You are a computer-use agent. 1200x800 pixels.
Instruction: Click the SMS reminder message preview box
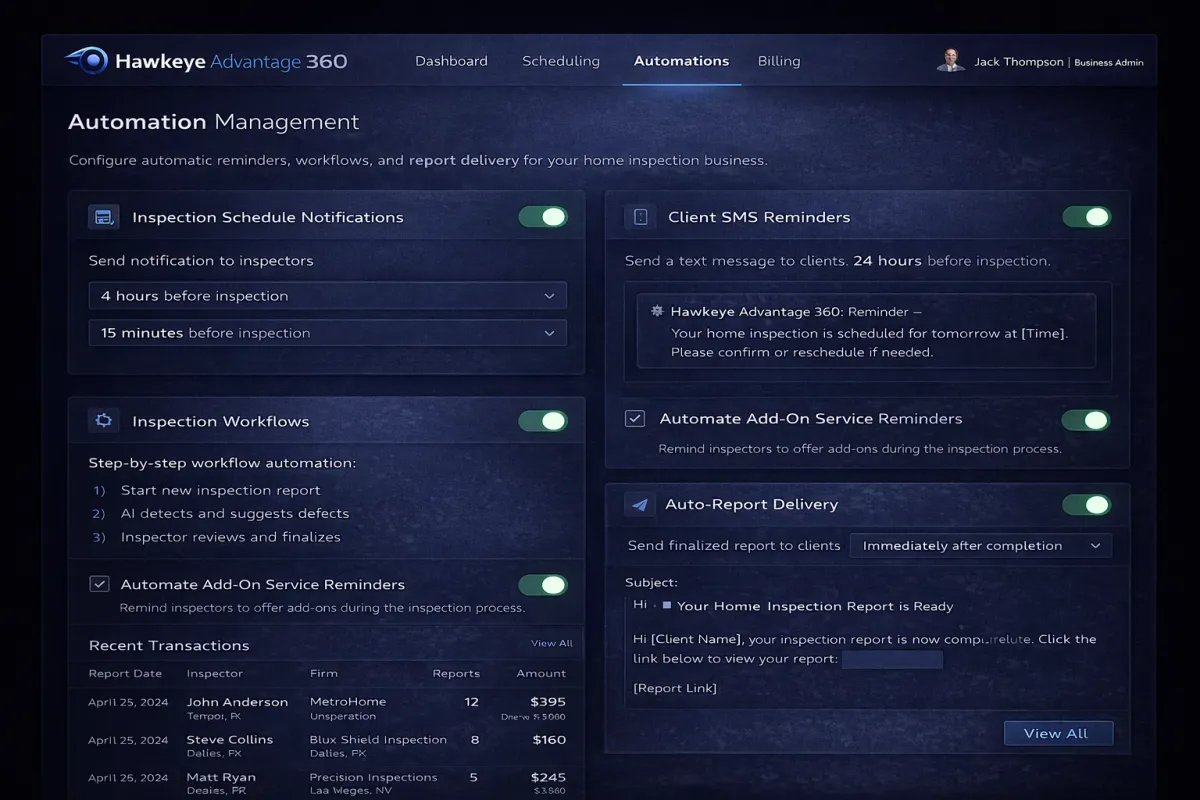(x=866, y=331)
